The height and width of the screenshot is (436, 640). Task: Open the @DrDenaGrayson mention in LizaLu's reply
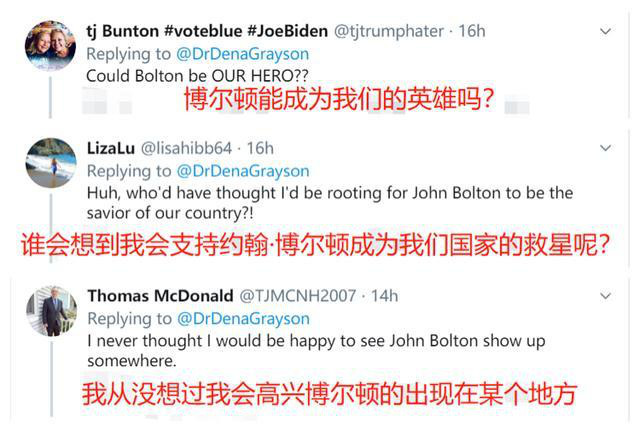243,170
